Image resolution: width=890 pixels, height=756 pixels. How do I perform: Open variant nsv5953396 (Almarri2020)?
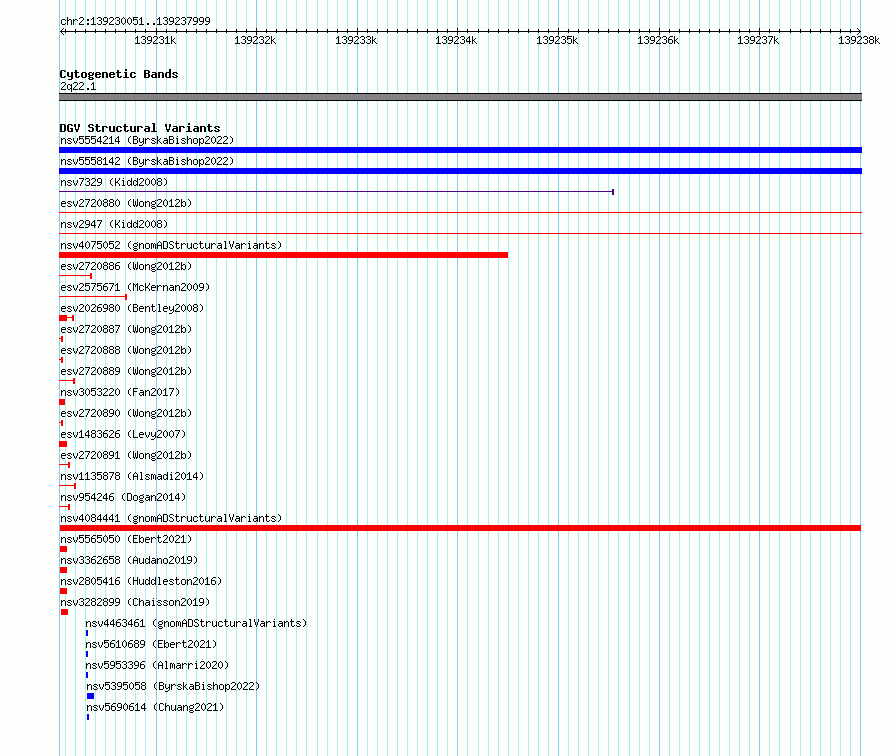[157, 665]
